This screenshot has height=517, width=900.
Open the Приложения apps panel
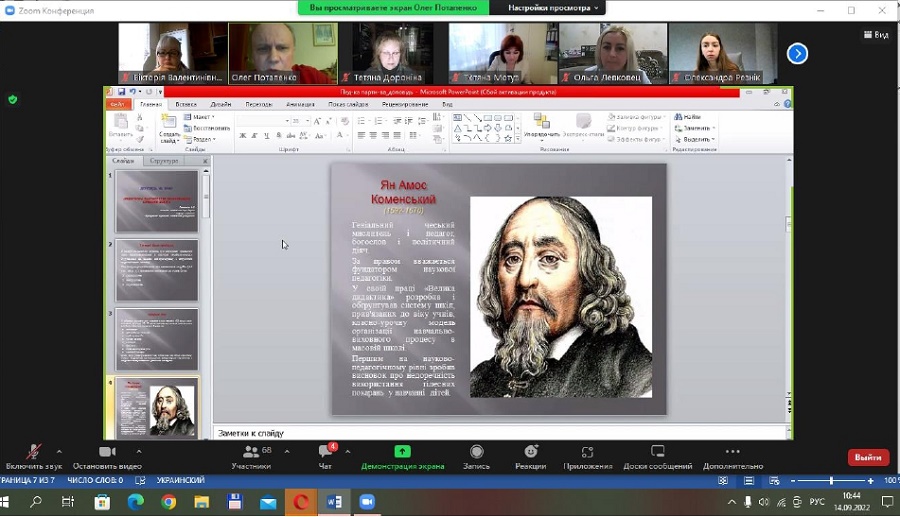(x=587, y=453)
